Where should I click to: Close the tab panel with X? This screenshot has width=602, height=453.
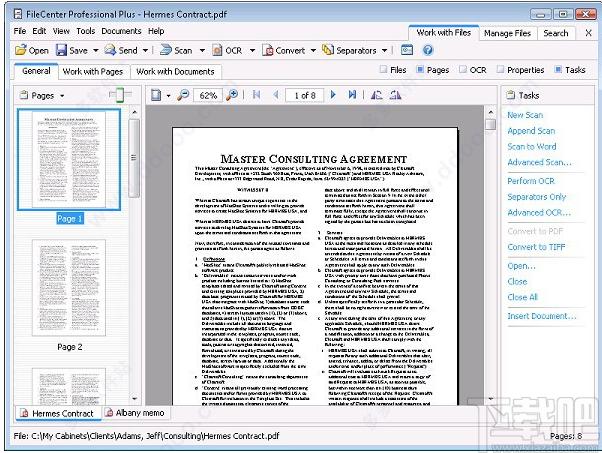[588, 33]
